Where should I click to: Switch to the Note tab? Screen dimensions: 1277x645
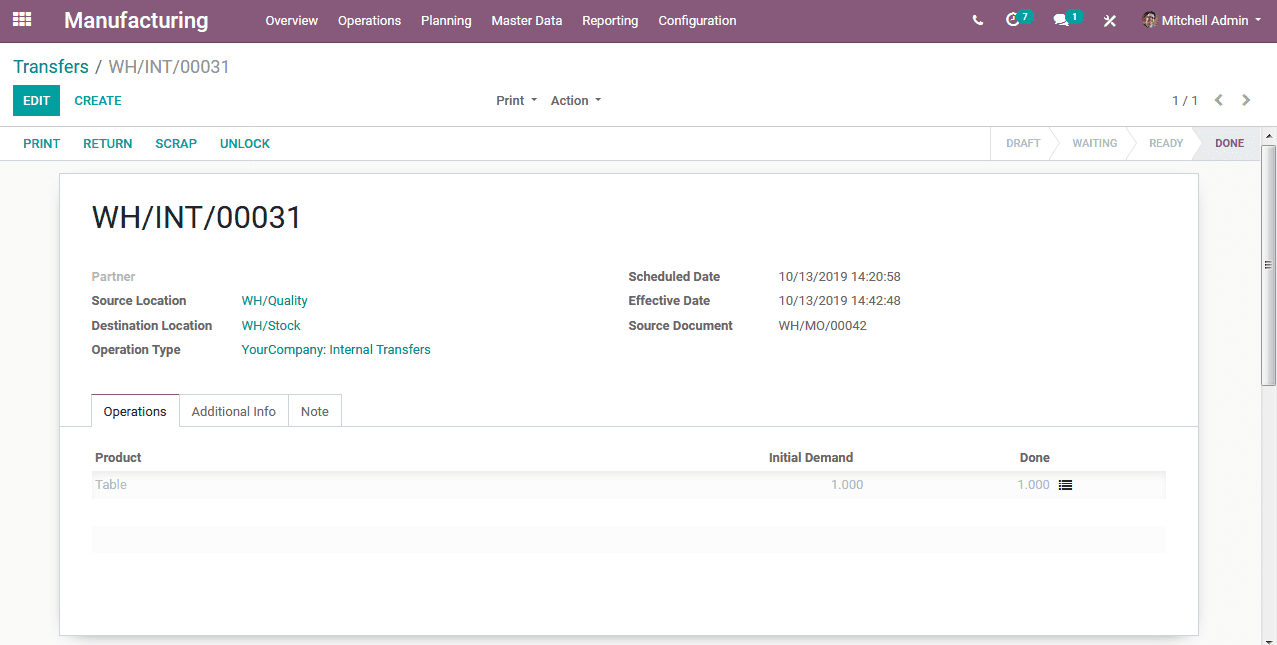[x=315, y=411]
